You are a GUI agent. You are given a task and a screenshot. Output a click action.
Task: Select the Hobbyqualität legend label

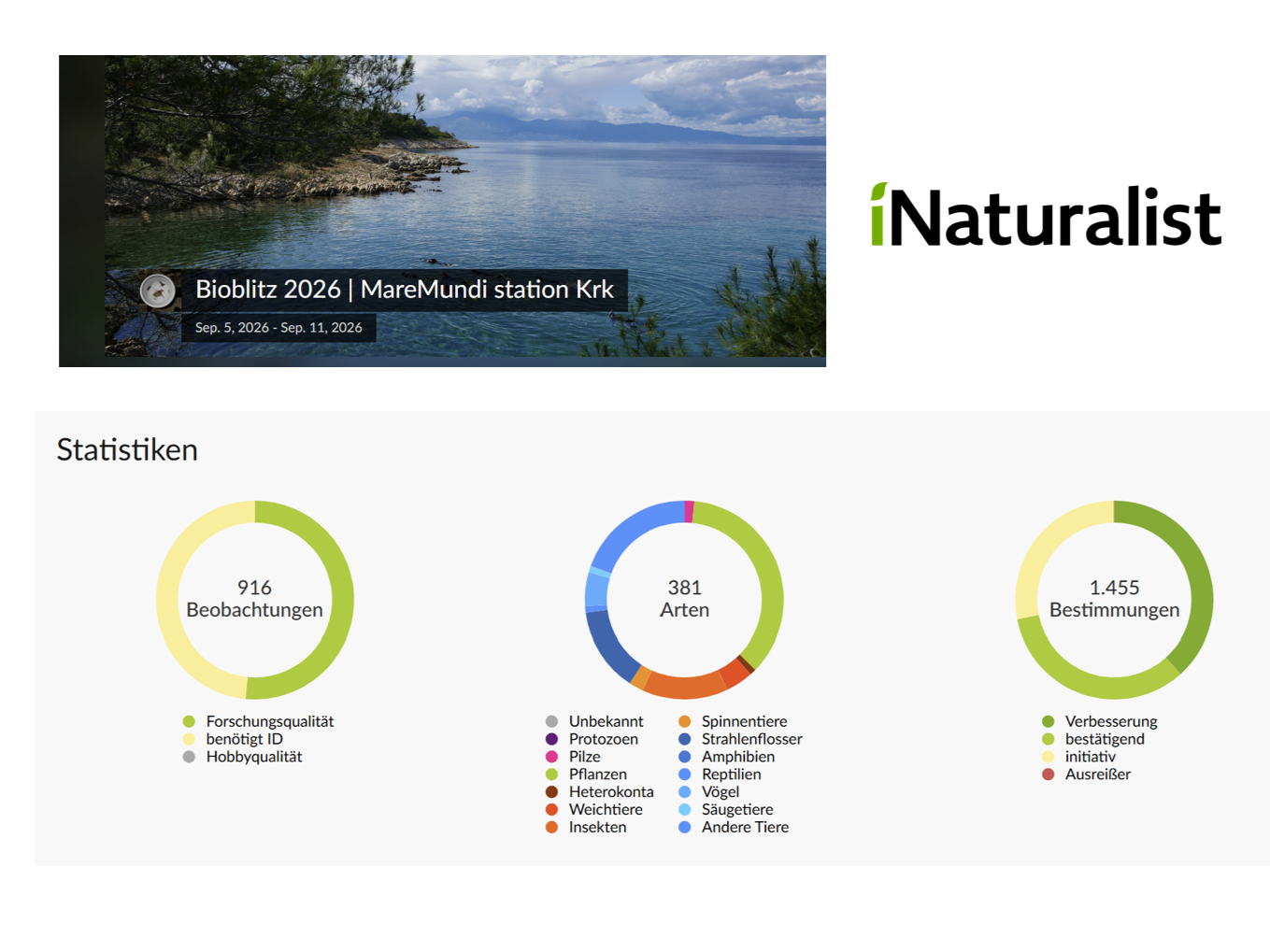[x=254, y=757]
